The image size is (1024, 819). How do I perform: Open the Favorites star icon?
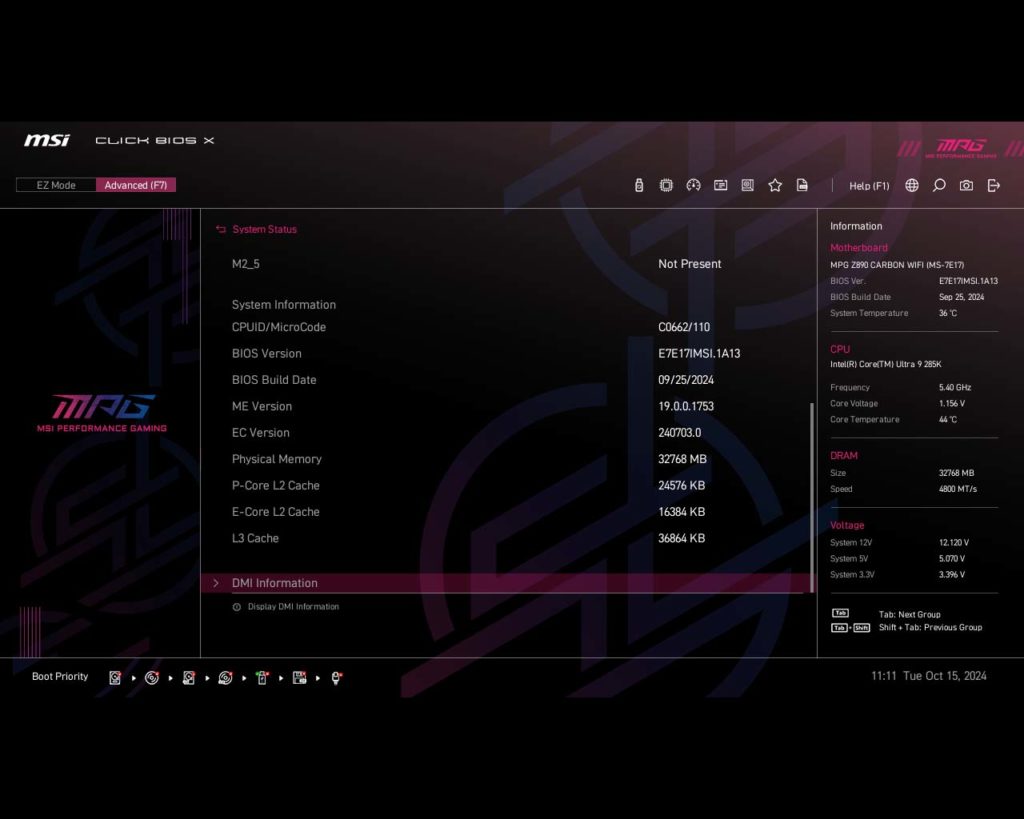(775, 185)
